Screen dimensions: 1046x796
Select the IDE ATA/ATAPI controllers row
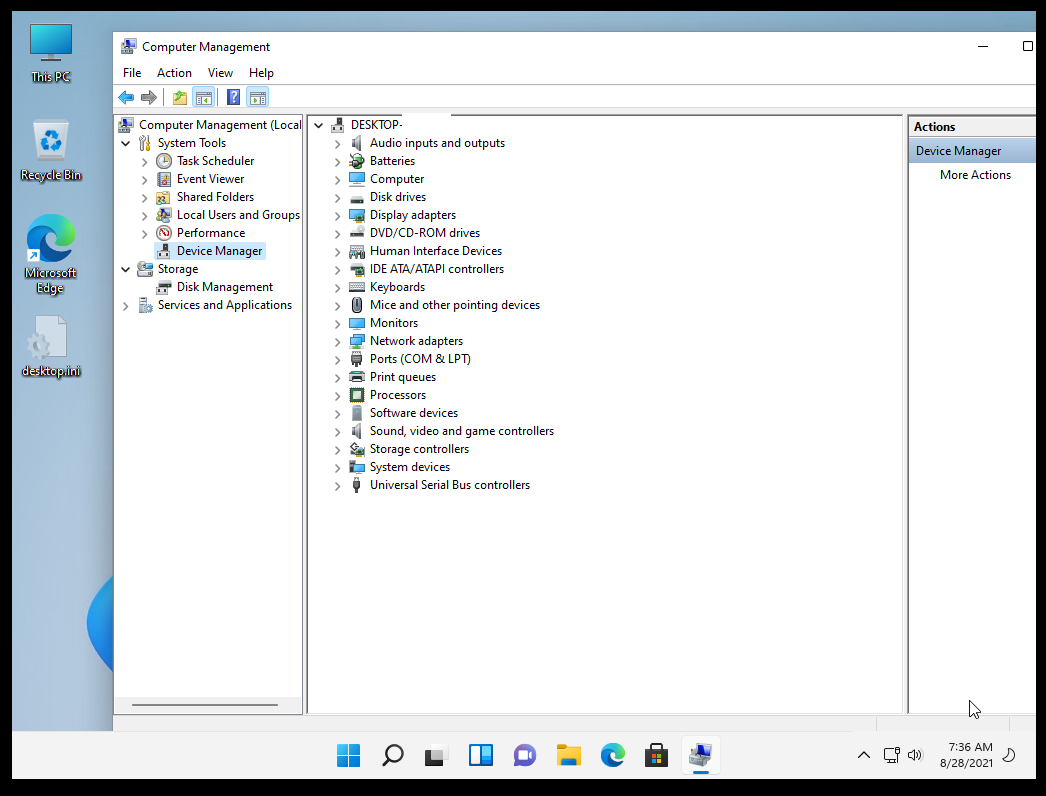click(437, 269)
